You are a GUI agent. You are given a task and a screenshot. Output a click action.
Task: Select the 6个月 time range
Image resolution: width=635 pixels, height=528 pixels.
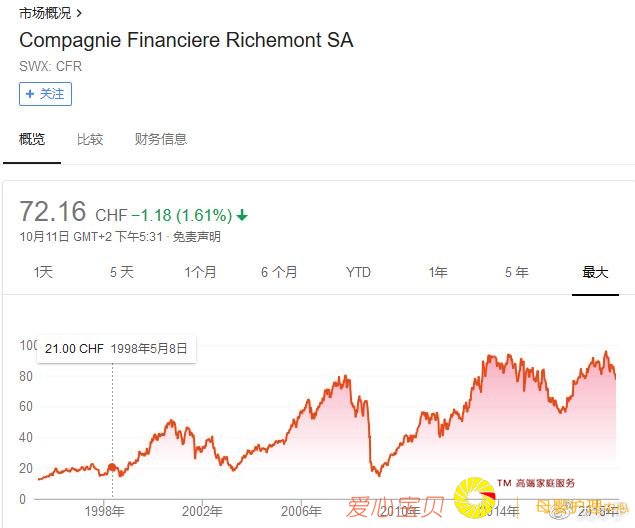coord(279,272)
